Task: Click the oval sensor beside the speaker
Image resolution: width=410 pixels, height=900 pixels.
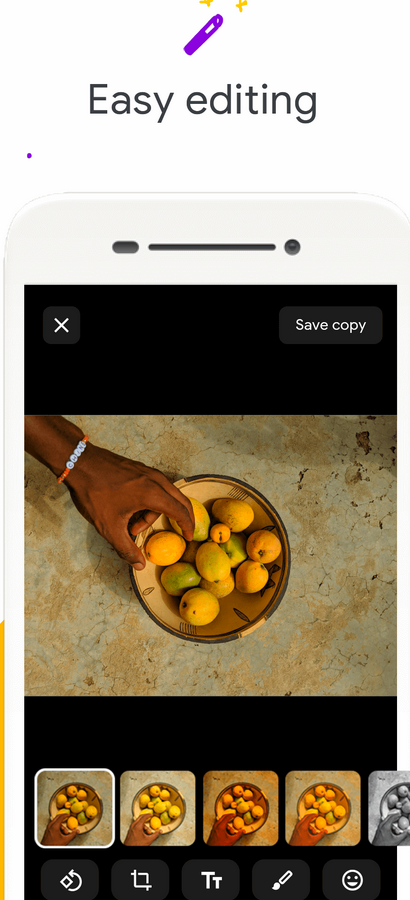Action: point(125,247)
